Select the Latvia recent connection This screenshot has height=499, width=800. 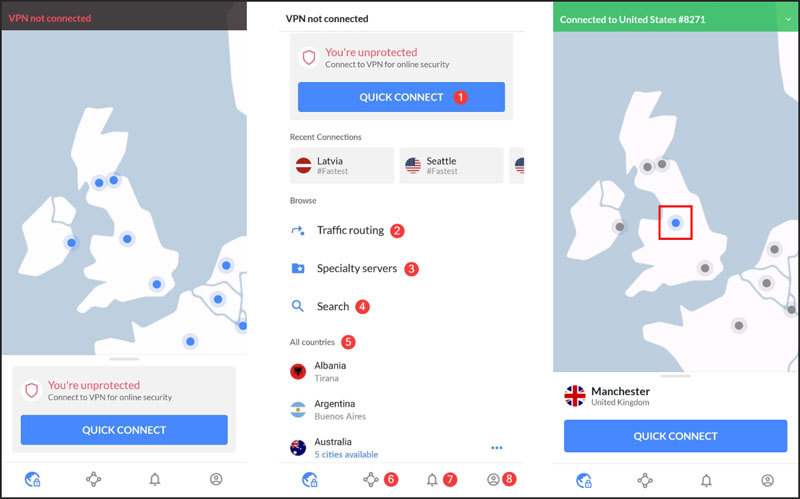(x=342, y=165)
